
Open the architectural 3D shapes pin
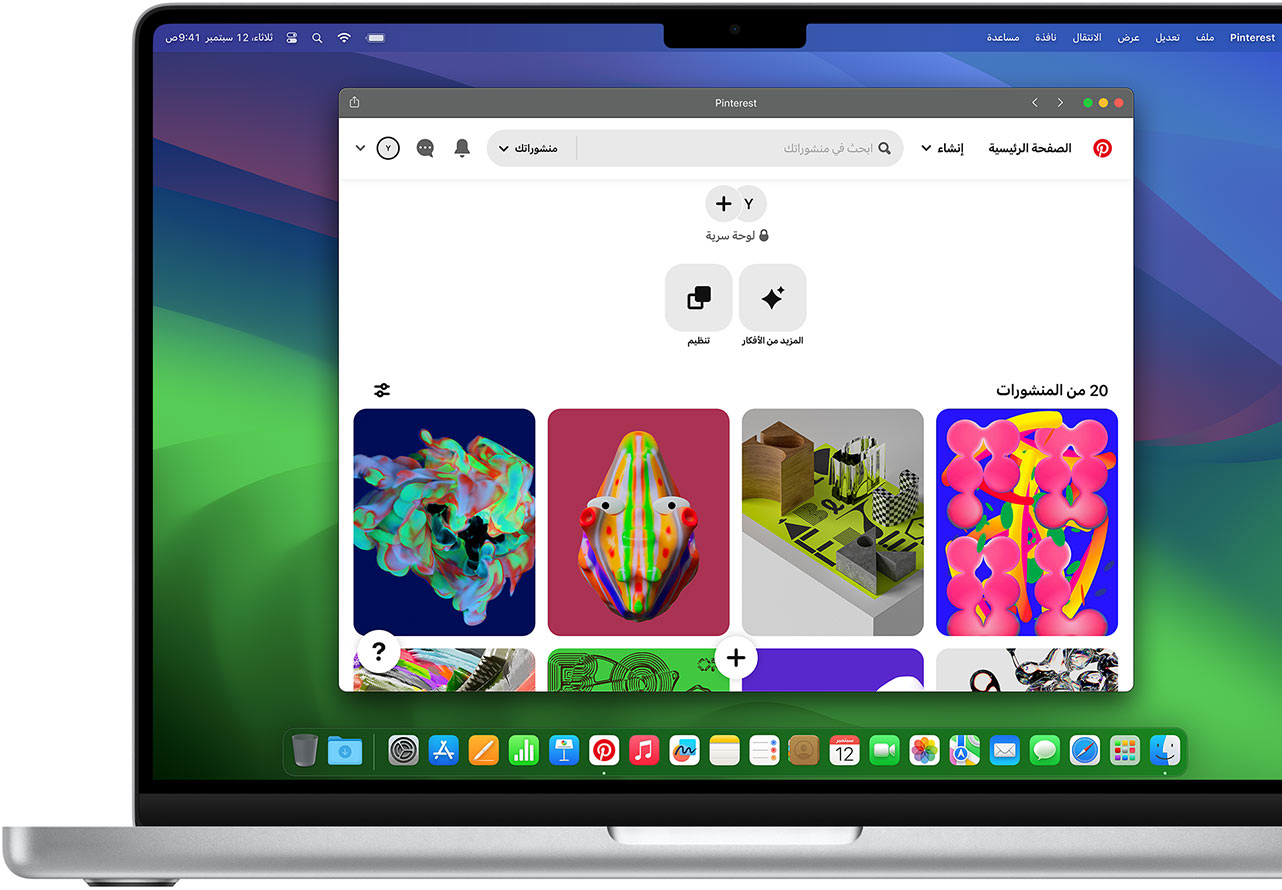[x=833, y=522]
